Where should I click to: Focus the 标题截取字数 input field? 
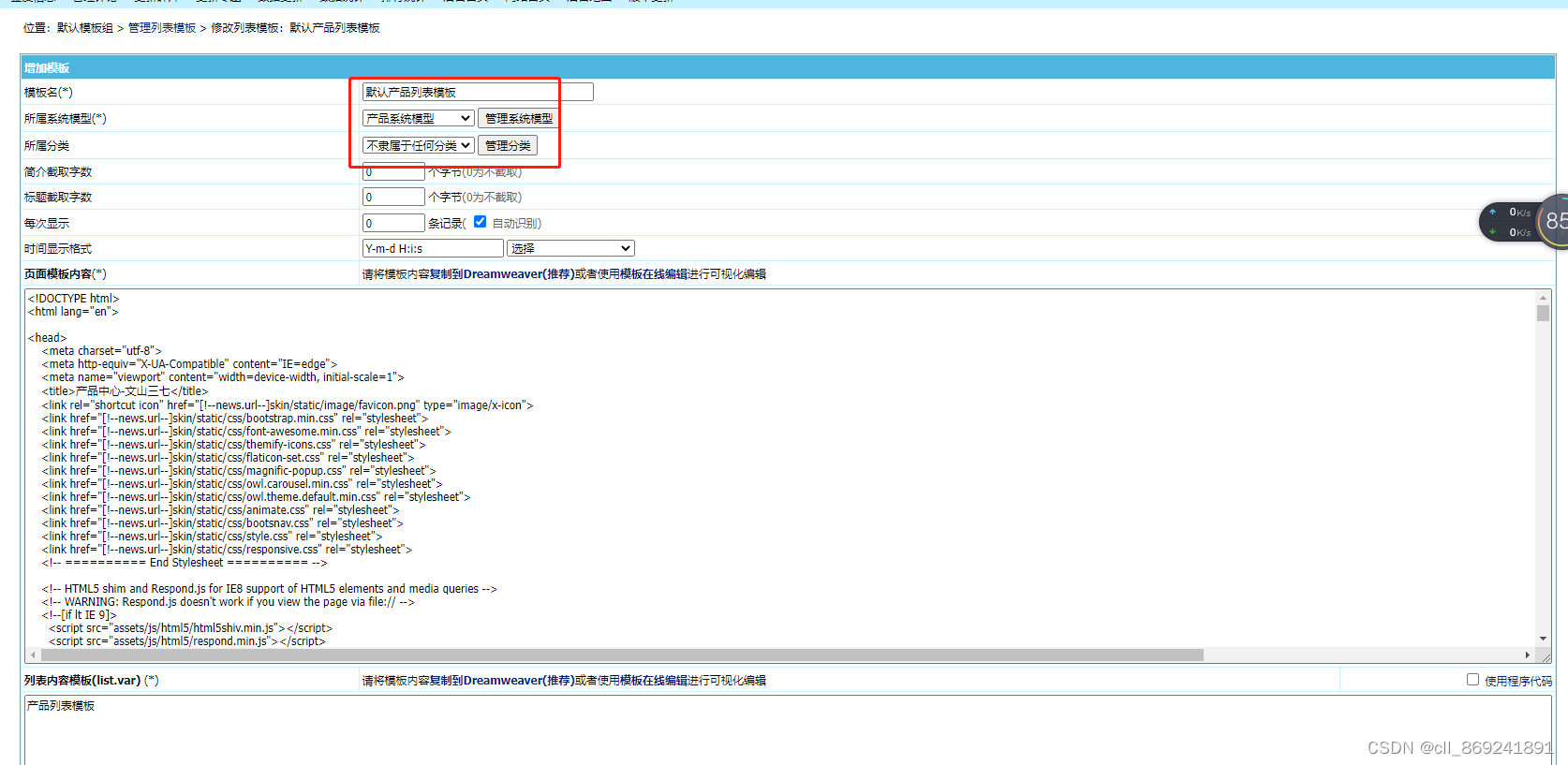(393, 197)
